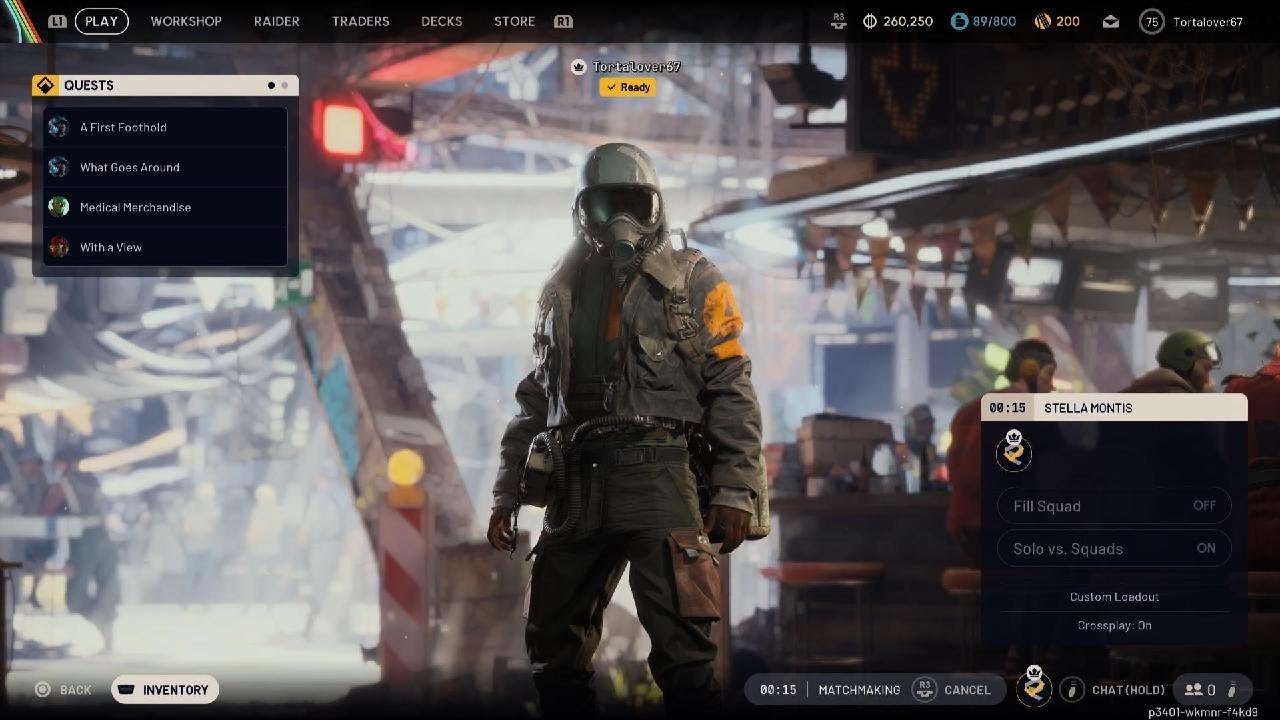Go to the TRADERS tab
This screenshot has width=1280, height=720.
point(360,21)
